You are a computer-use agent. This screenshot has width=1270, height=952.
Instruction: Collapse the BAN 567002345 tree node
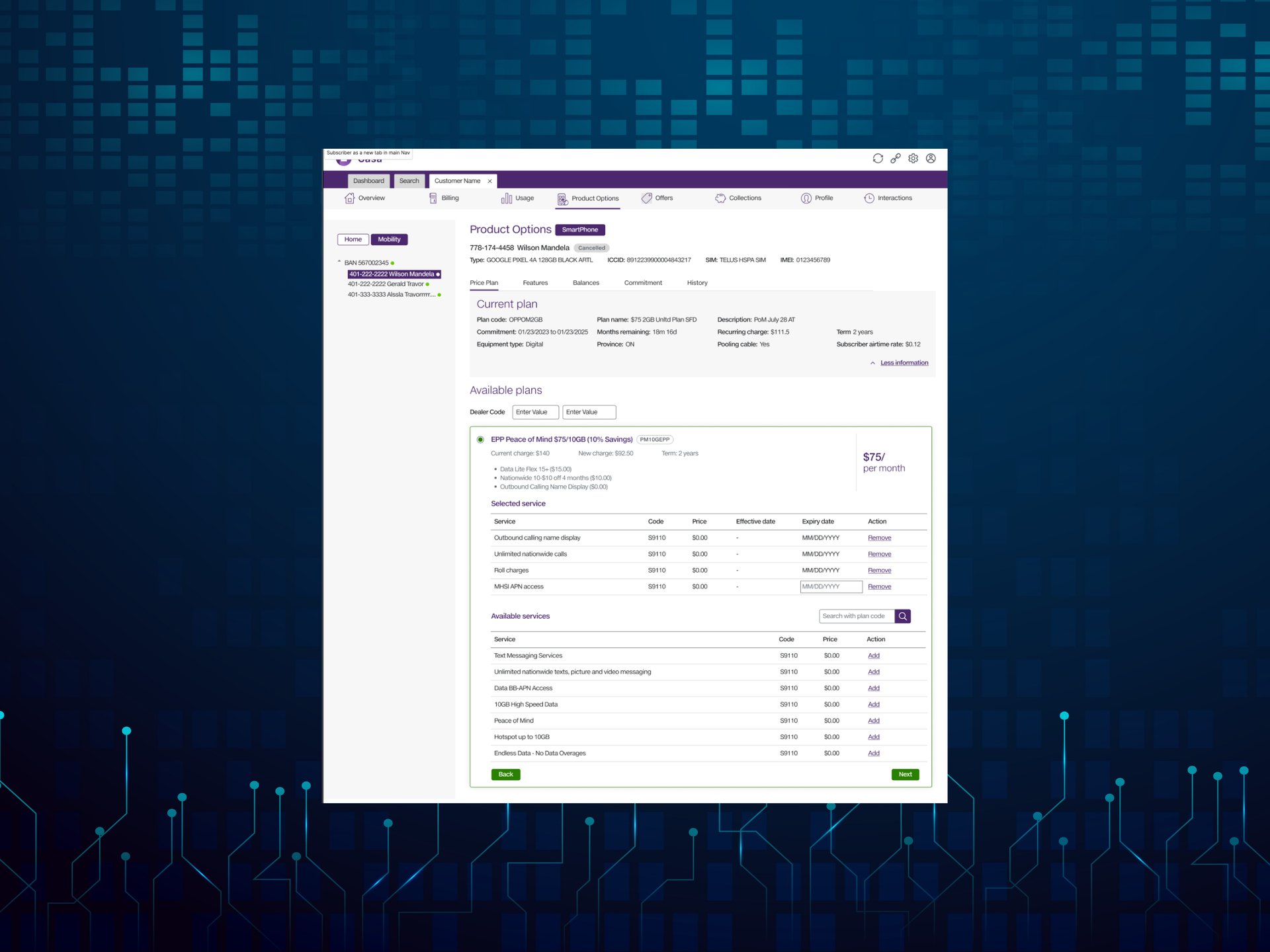[339, 262]
